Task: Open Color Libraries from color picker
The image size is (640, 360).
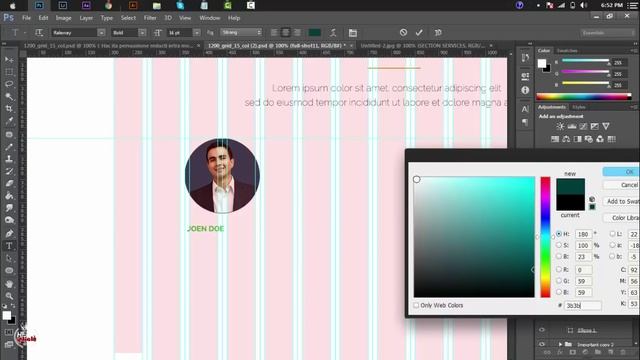Action: click(621, 218)
